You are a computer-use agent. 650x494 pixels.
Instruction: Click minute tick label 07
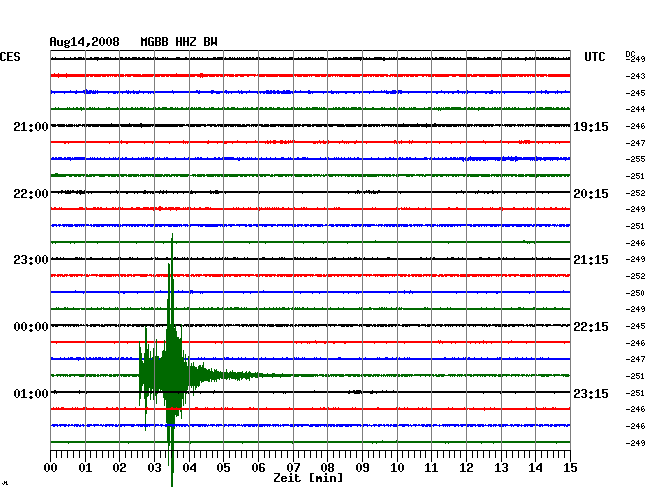[x=293, y=468]
